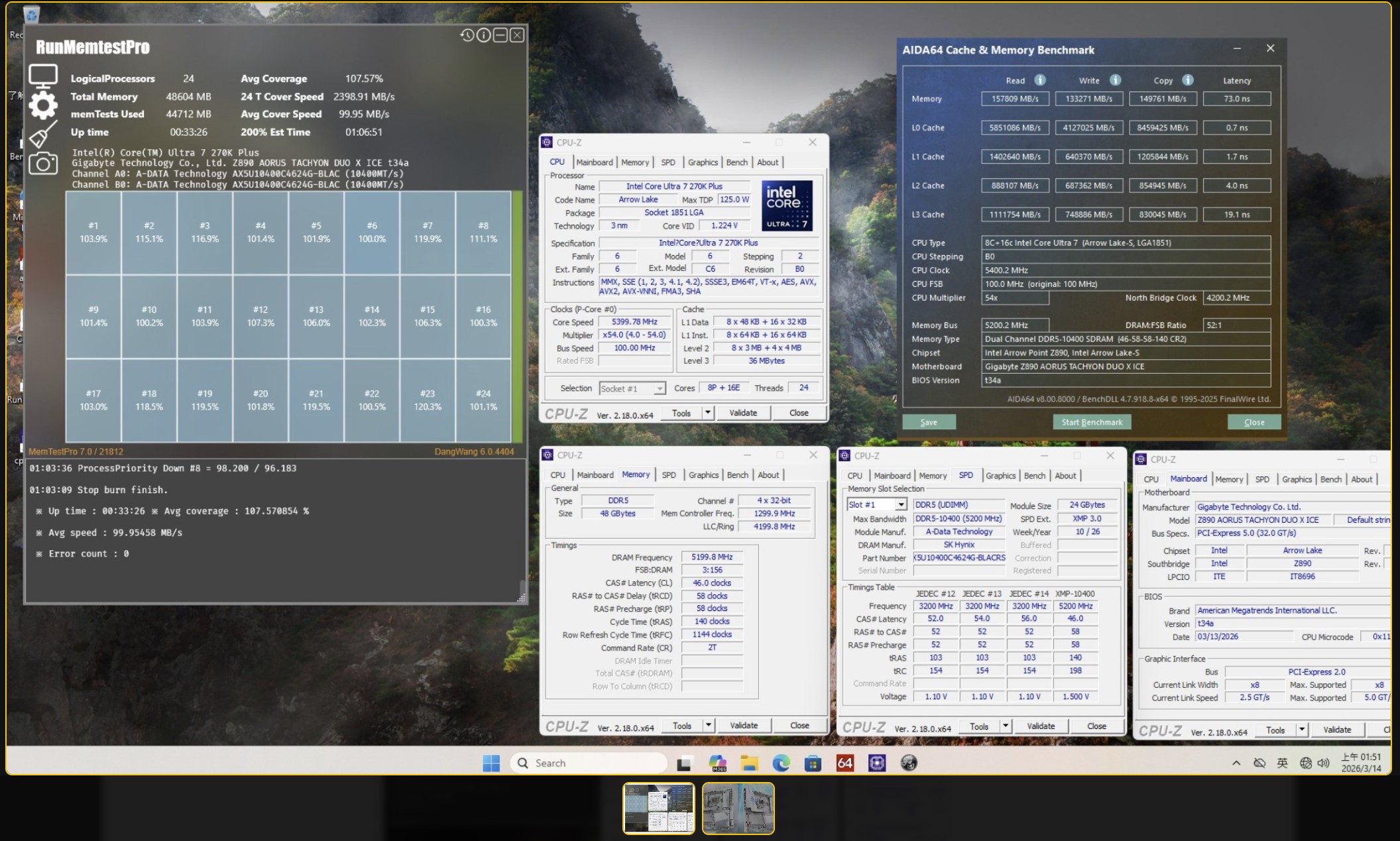Screen dimensions: 1400x841
Task: Expand Tools dropdown arrow in CPU-Z SPD window
Action: 1006,726
